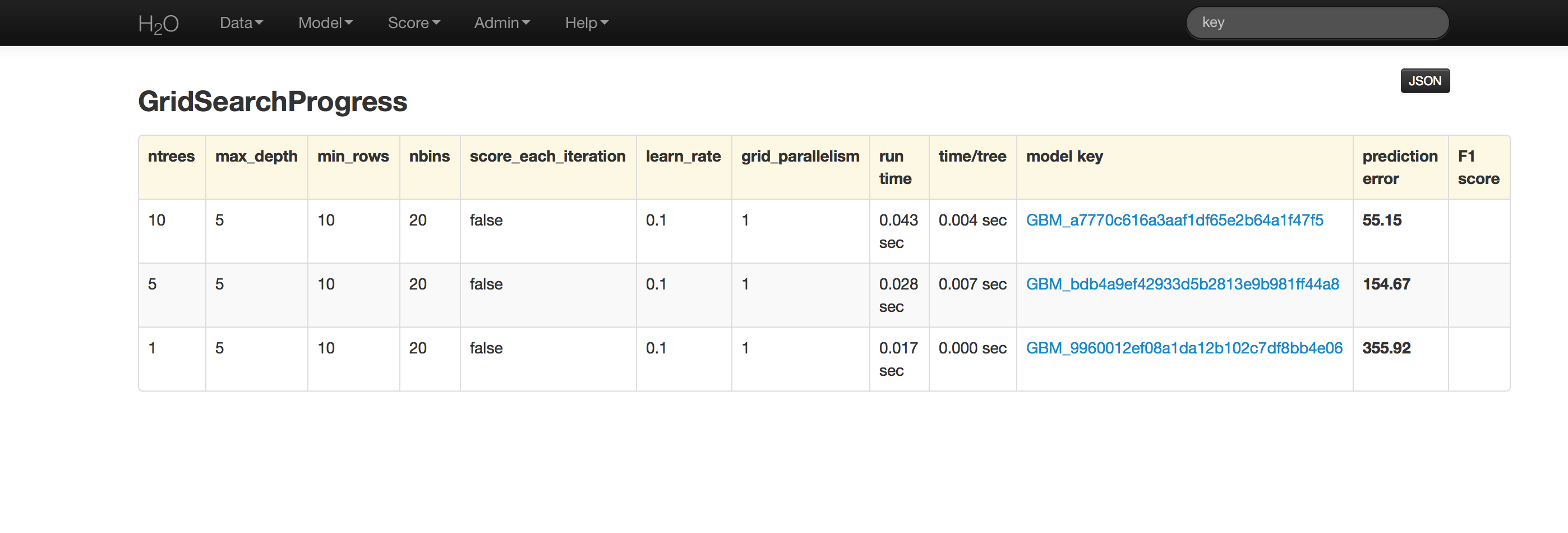
Task: Click the prediction error column header
Action: pos(1399,168)
